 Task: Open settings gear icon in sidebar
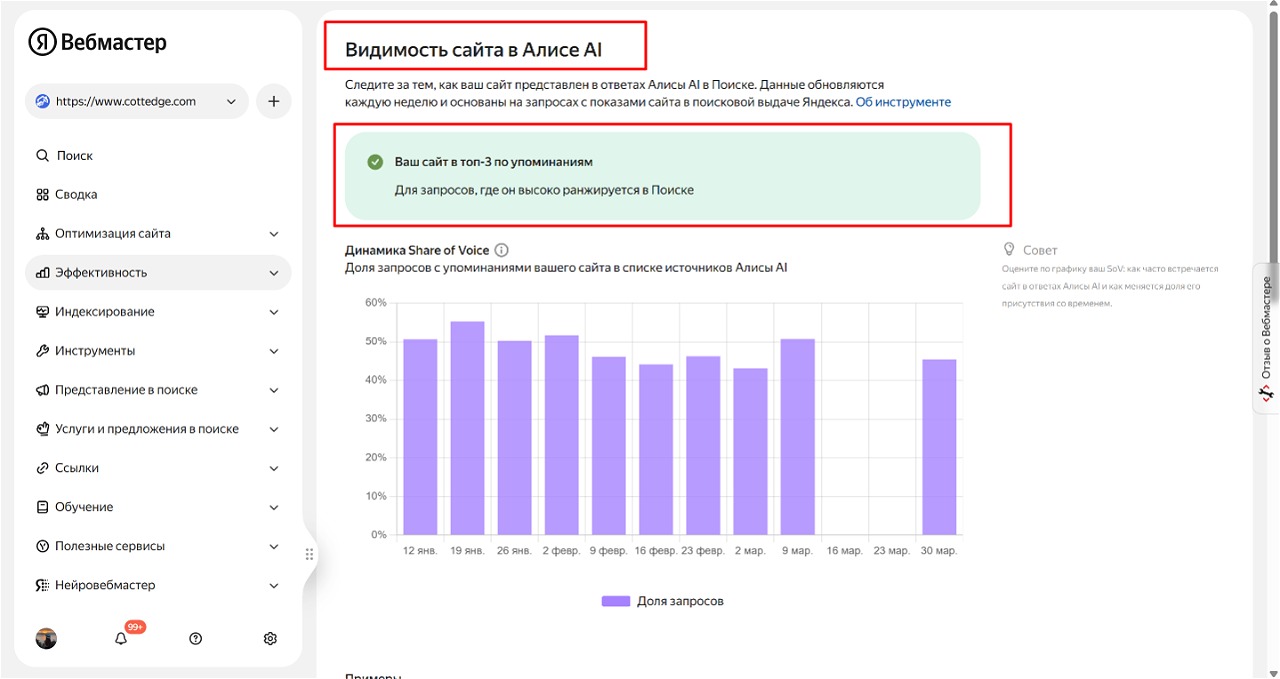270,639
